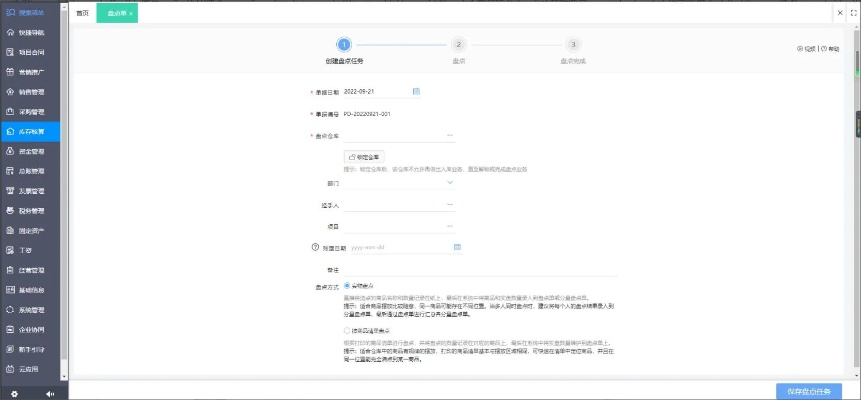Open 工资 in the sidebar
The width and height of the screenshot is (861, 400).
point(30,250)
